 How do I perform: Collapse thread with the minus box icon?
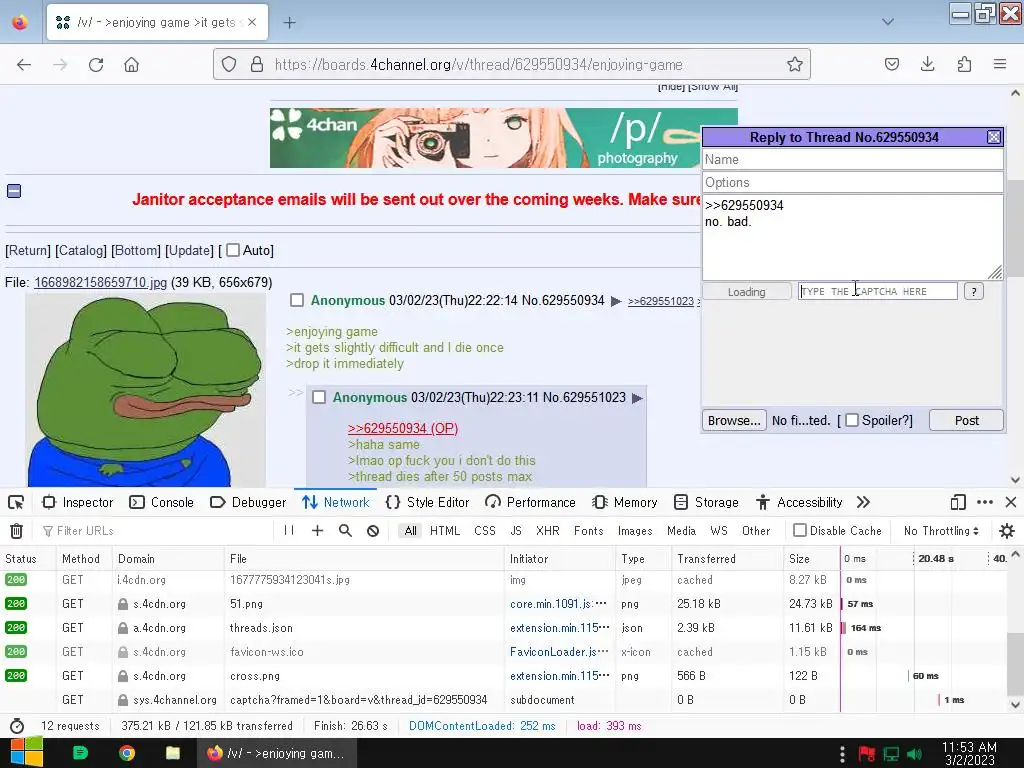coord(14,191)
